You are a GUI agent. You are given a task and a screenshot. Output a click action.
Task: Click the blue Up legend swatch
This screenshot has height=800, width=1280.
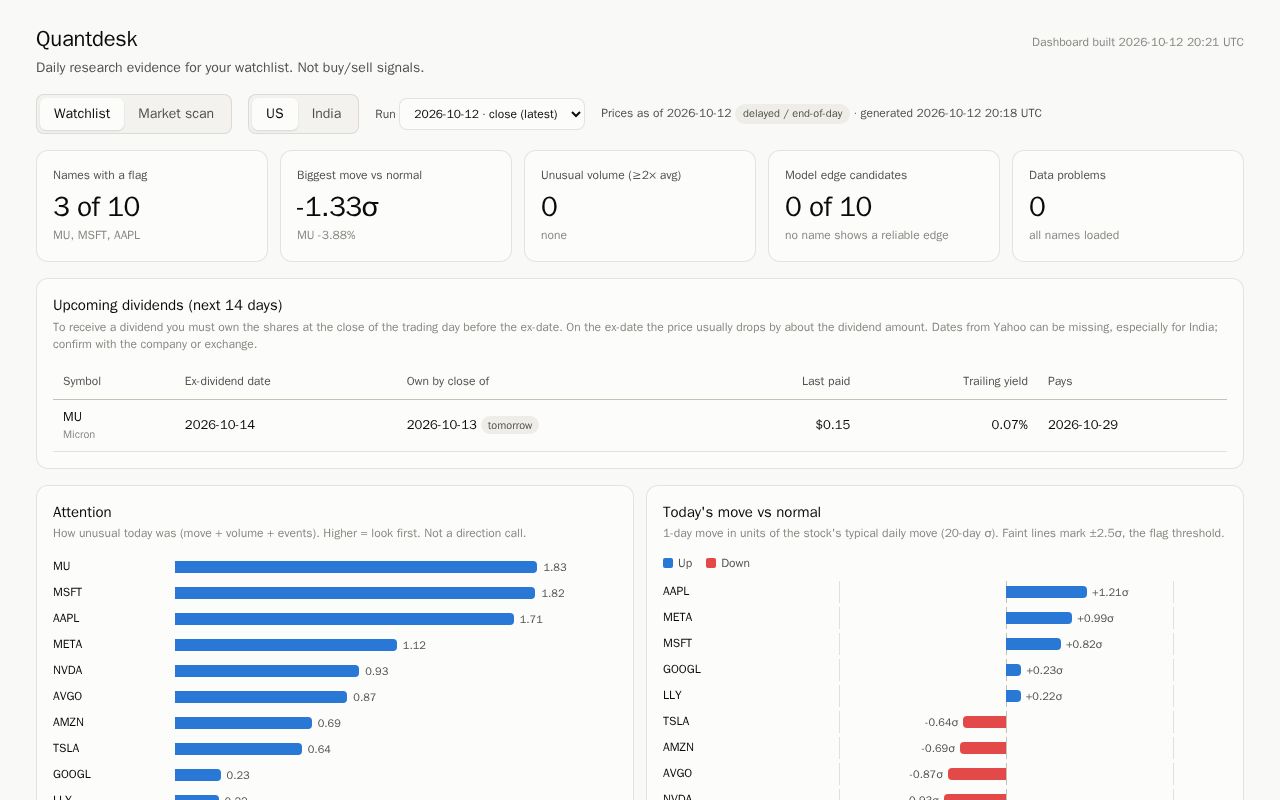pos(668,563)
